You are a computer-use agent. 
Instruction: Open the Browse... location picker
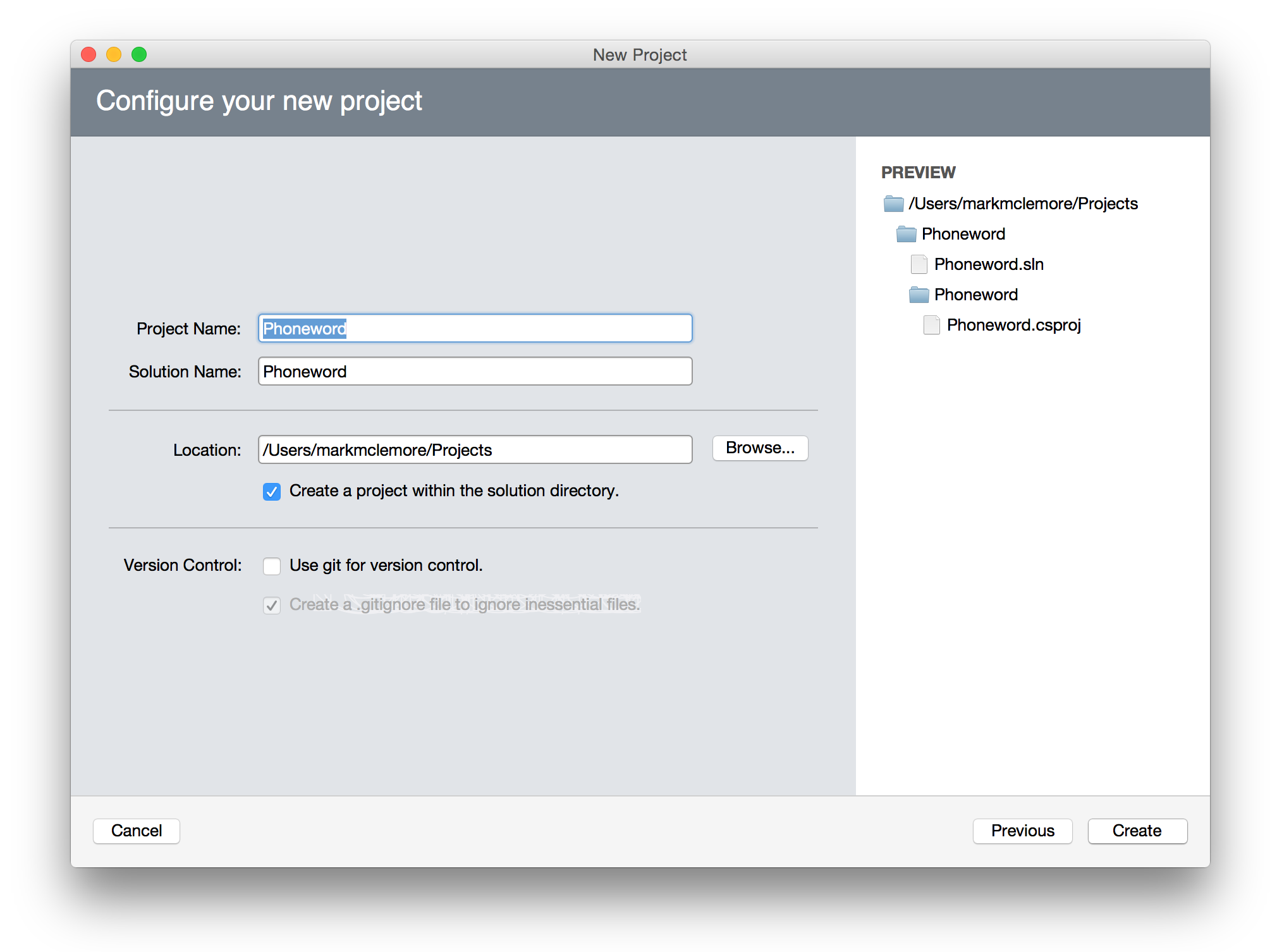760,448
